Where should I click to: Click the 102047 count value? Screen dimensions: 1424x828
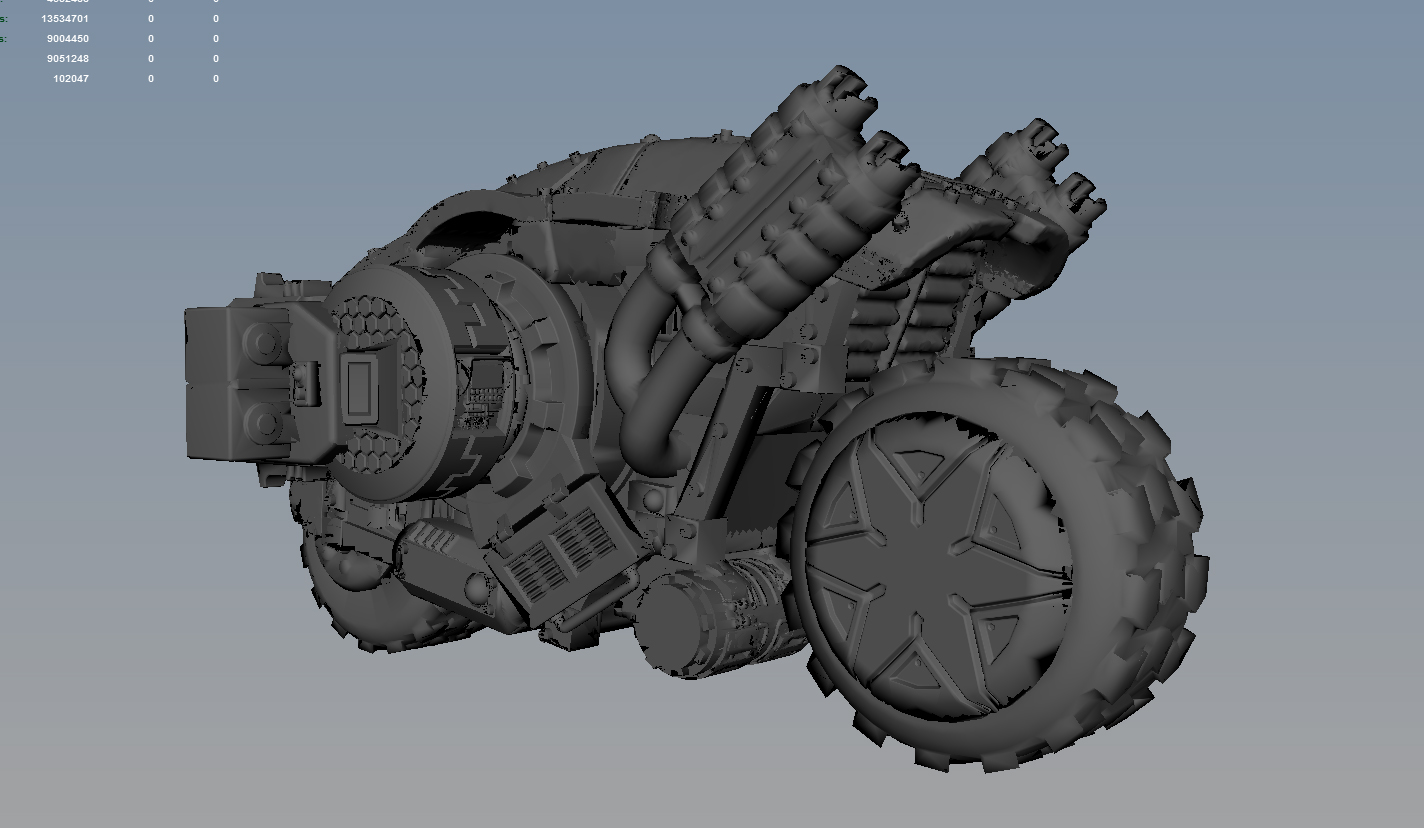(71, 79)
